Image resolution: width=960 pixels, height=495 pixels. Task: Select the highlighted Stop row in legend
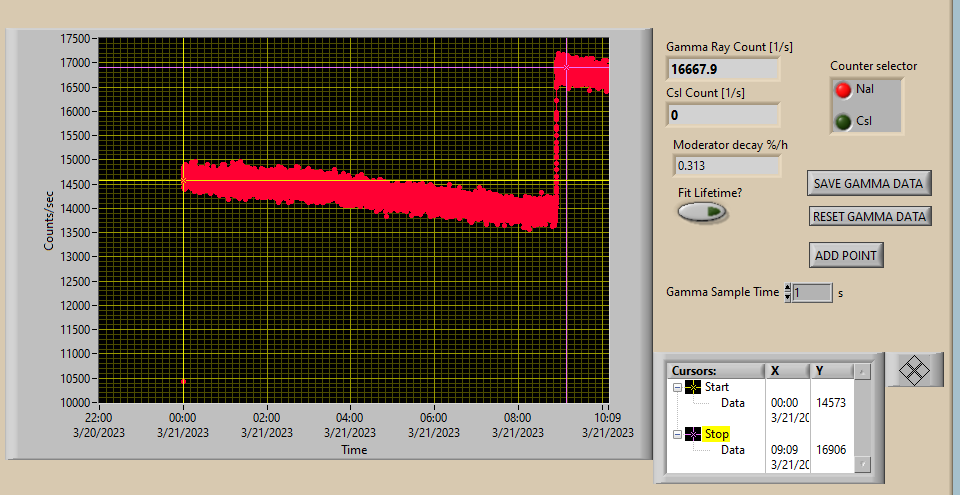click(716, 434)
